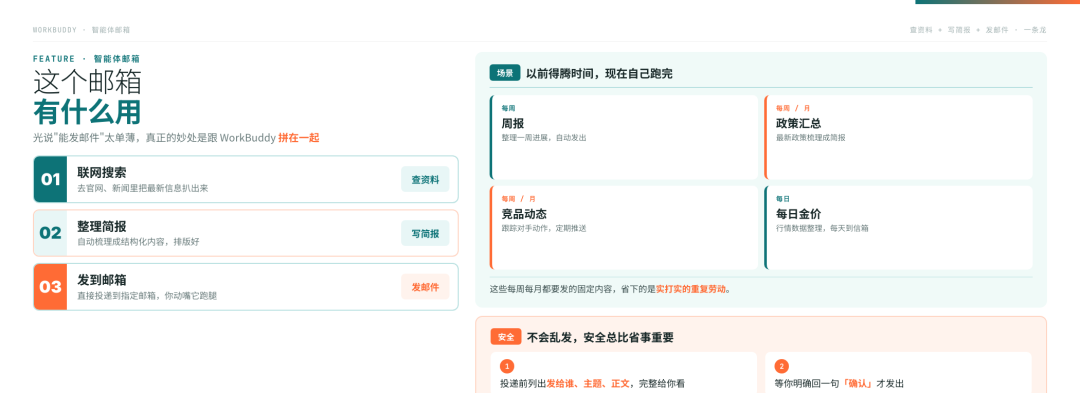Click the text 跟踪对手动作，定期推送
Screen dimensions: 1080x393
544,228
